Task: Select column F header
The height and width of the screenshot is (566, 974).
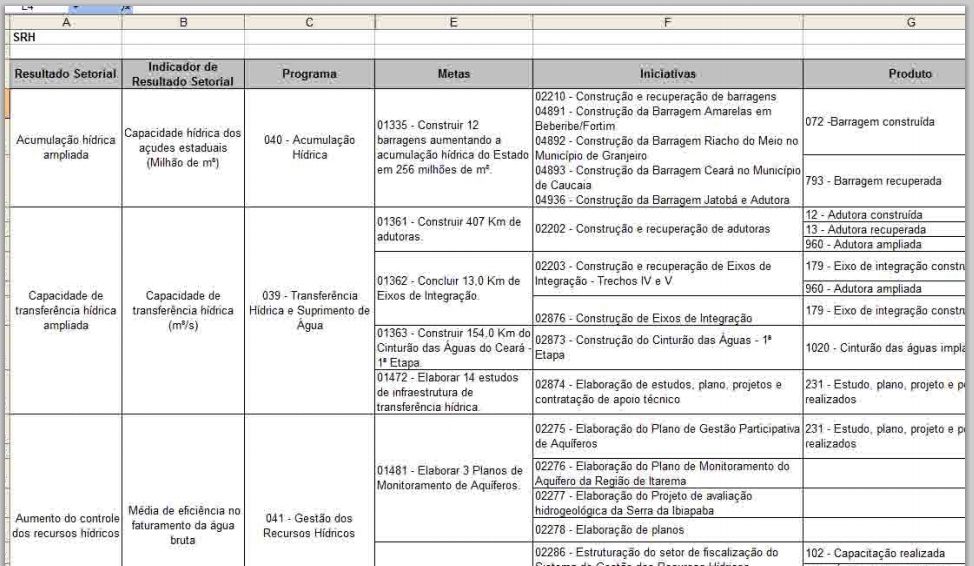Action: (667, 20)
